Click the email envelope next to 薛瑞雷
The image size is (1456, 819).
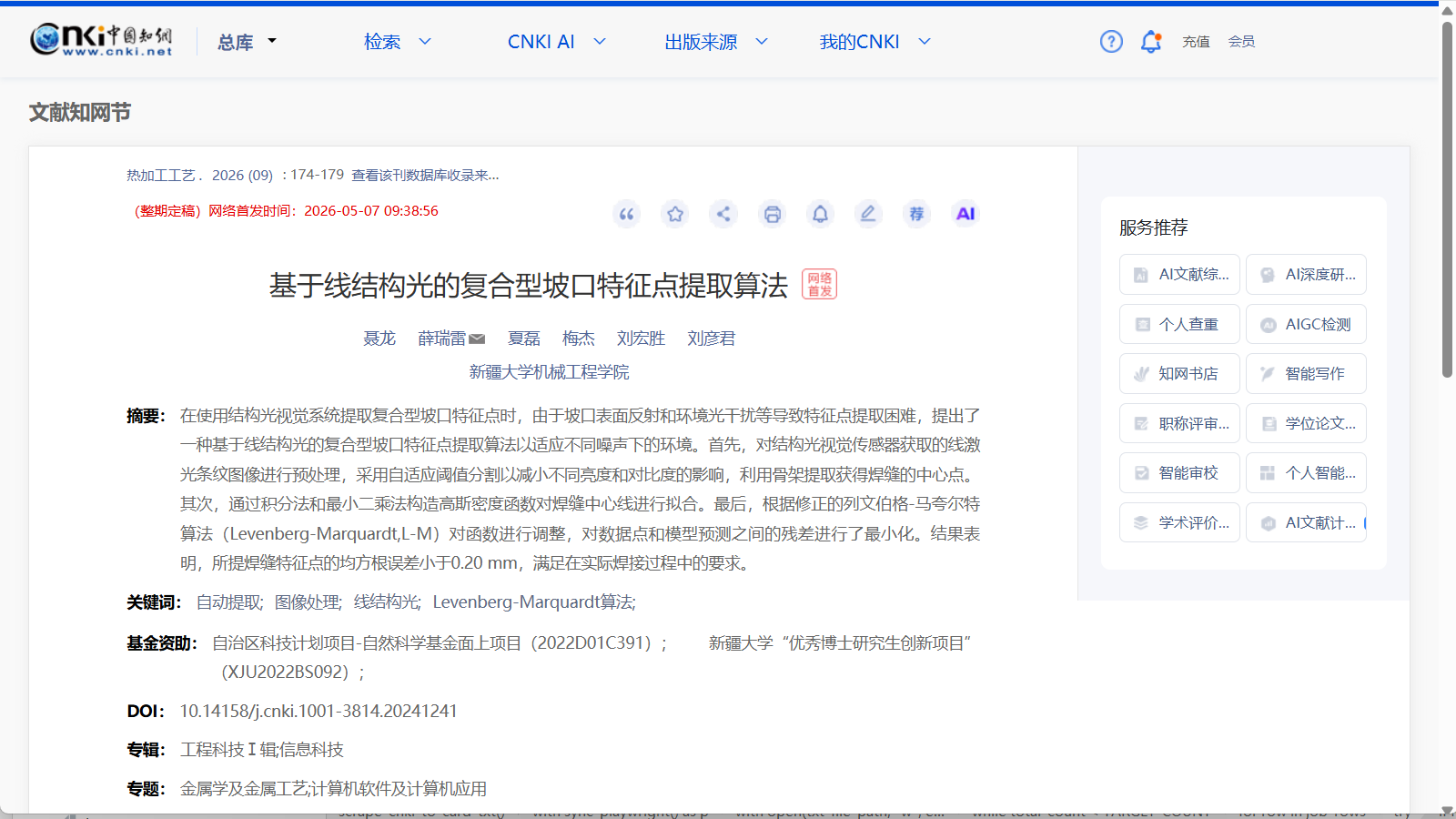(477, 339)
